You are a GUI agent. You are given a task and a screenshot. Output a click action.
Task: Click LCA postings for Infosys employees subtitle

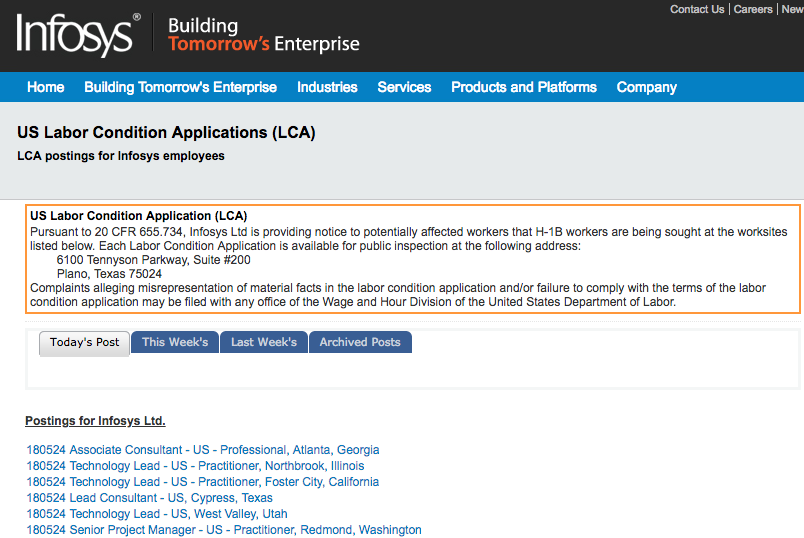[120, 156]
